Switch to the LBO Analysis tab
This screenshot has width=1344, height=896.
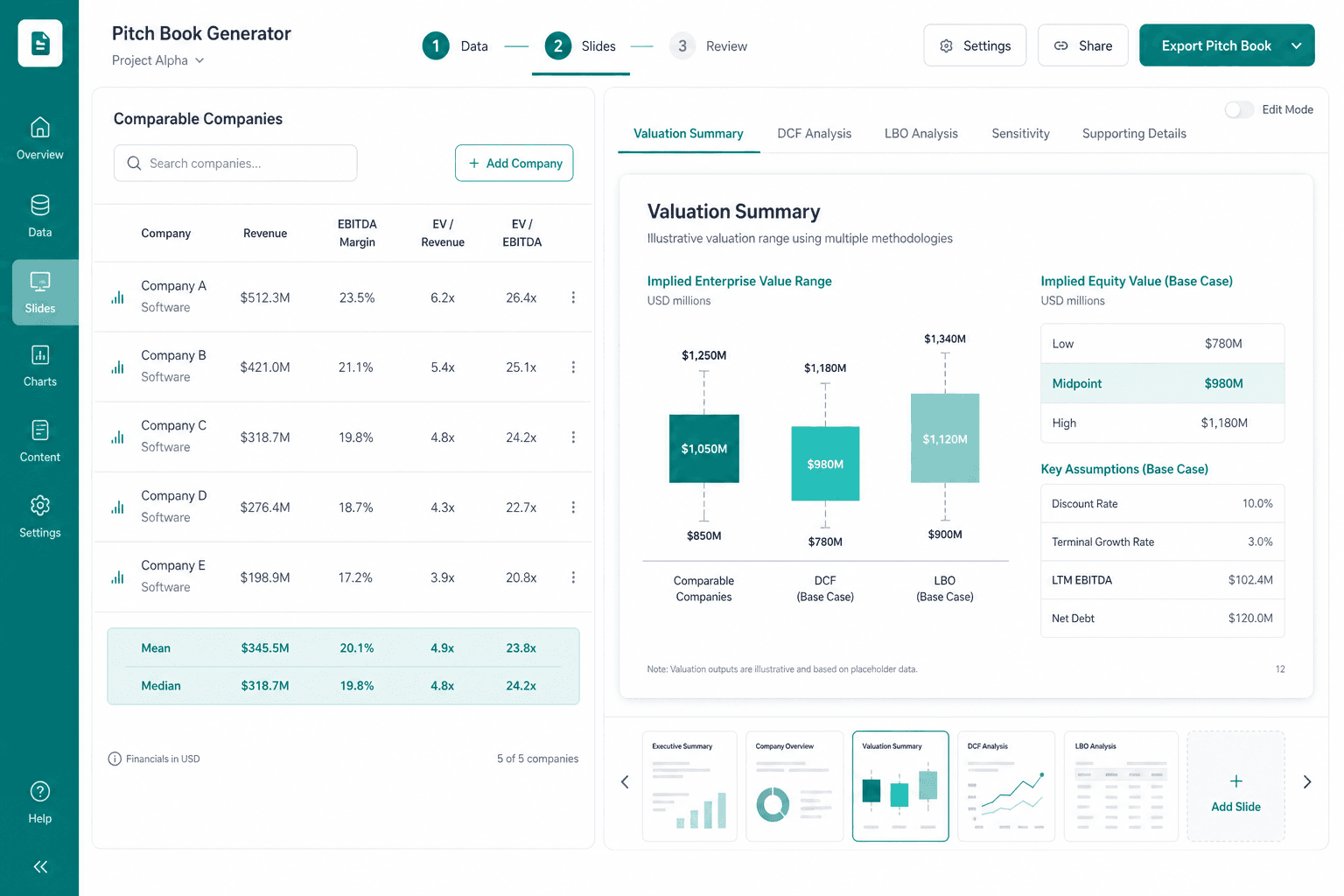click(921, 134)
